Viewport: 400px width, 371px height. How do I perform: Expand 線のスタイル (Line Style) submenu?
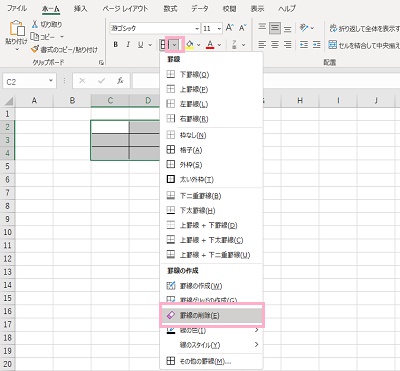tap(211, 345)
